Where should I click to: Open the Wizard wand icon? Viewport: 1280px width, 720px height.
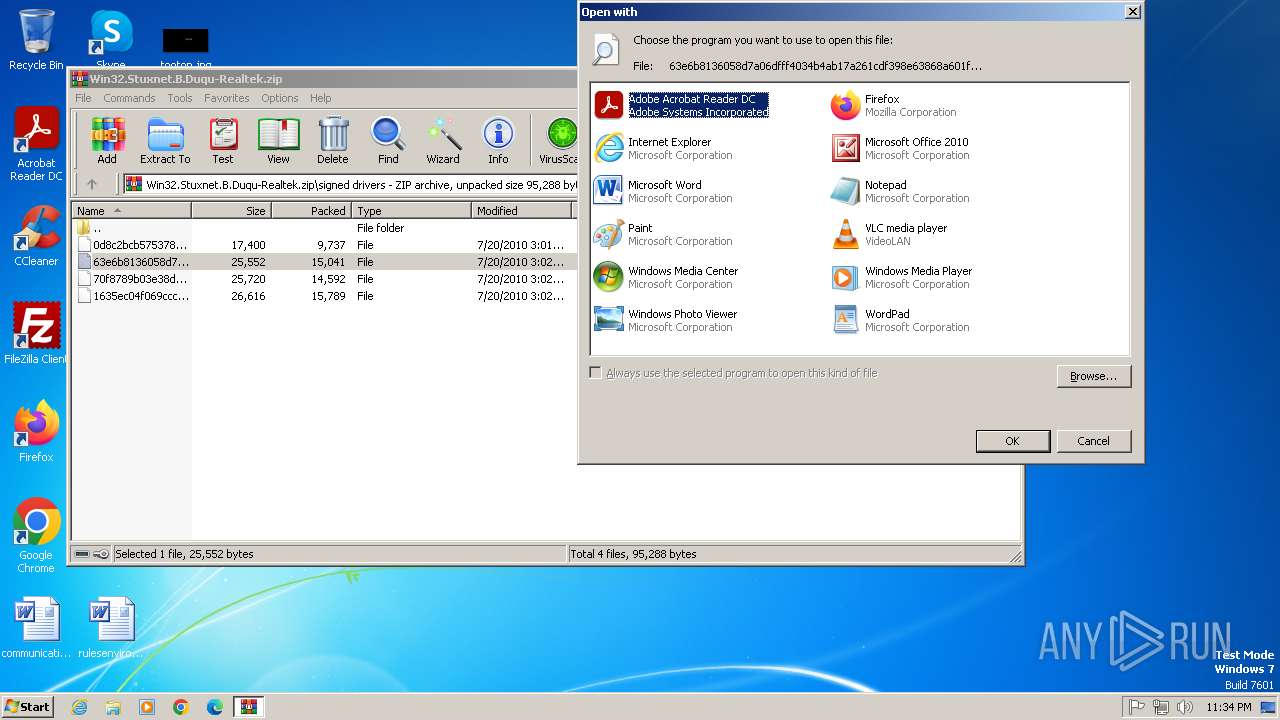[443, 141]
